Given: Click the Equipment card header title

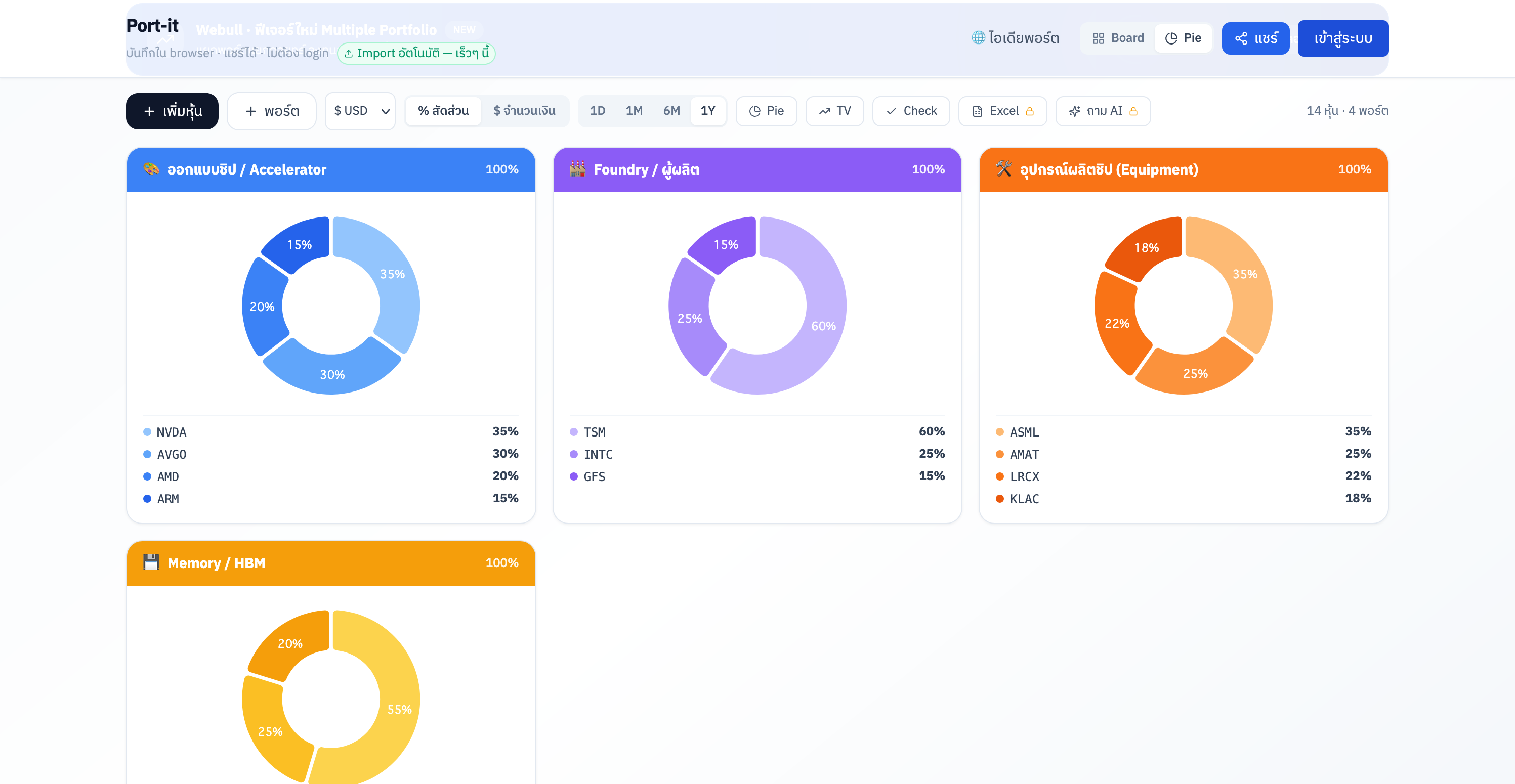Looking at the screenshot, I should point(1109,170).
